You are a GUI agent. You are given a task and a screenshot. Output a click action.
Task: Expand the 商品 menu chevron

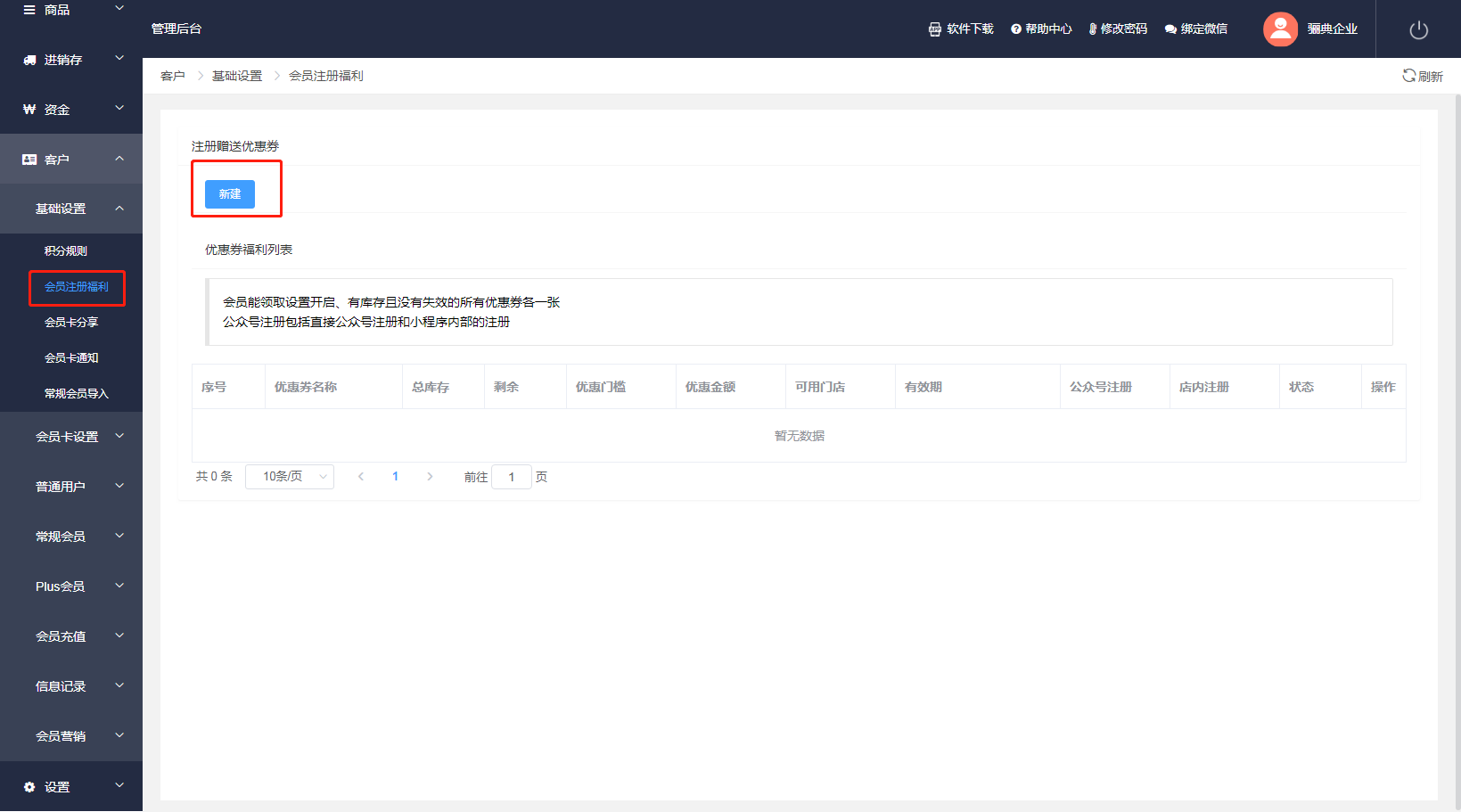coord(119,9)
